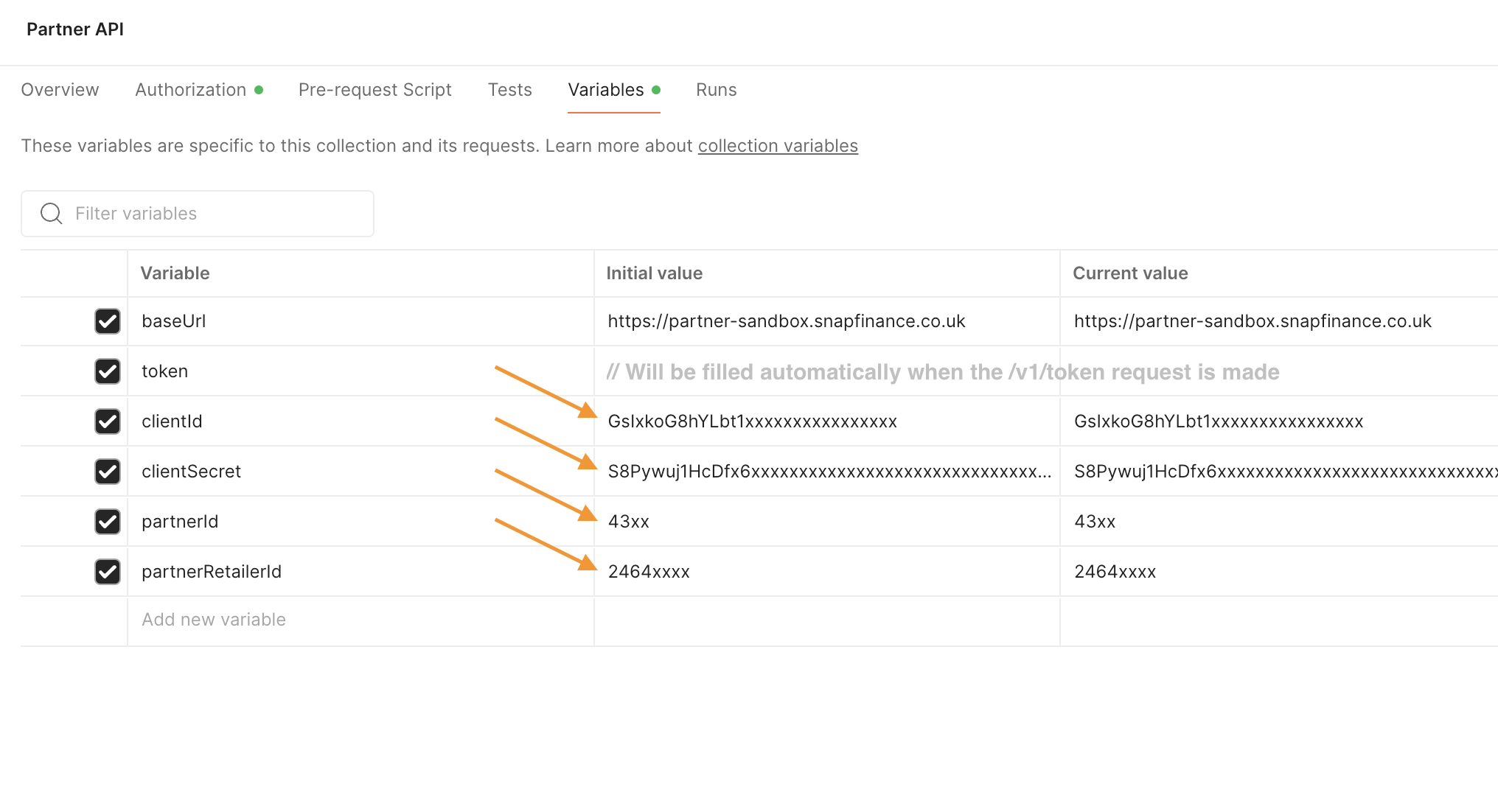This screenshot has width=1498, height=812.
Task: Select the clientSecret initial value cell
Action: pyautogui.click(x=826, y=472)
